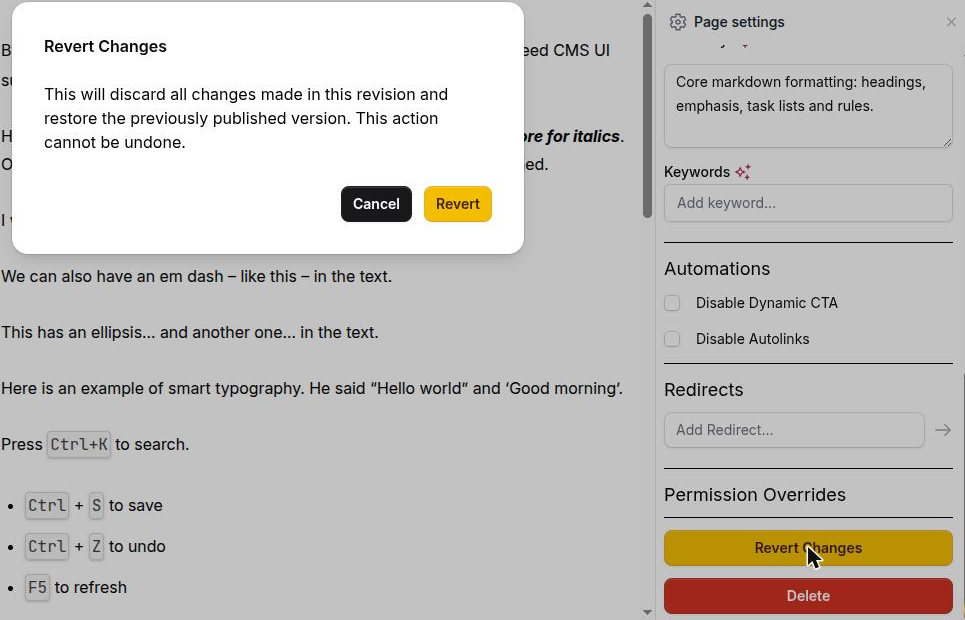This screenshot has width=965, height=620.
Task: Focus the Add keyword input field
Action: coord(808,203)
